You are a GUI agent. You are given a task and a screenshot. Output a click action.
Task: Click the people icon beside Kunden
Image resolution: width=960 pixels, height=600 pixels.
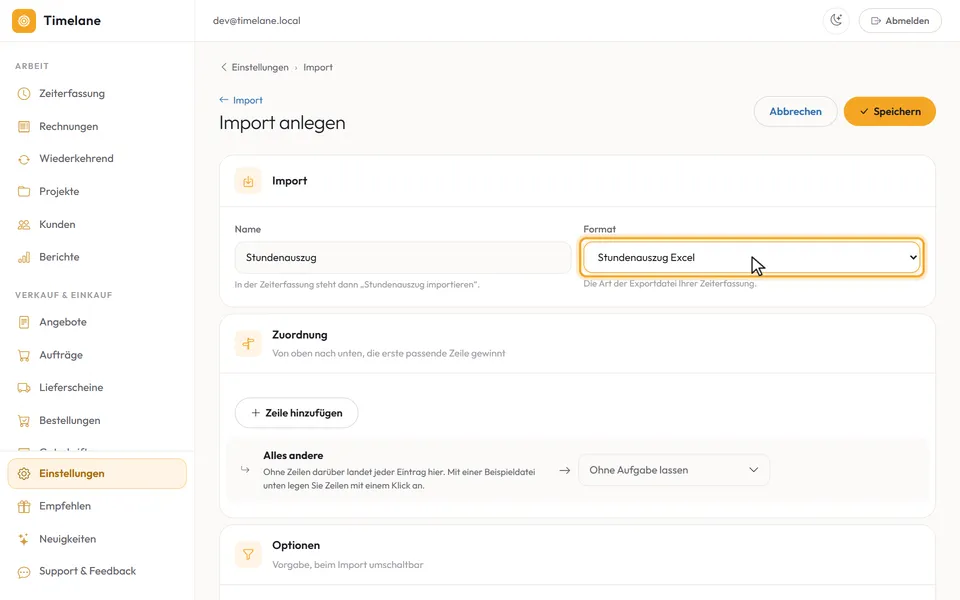click(x=24, y=225)
